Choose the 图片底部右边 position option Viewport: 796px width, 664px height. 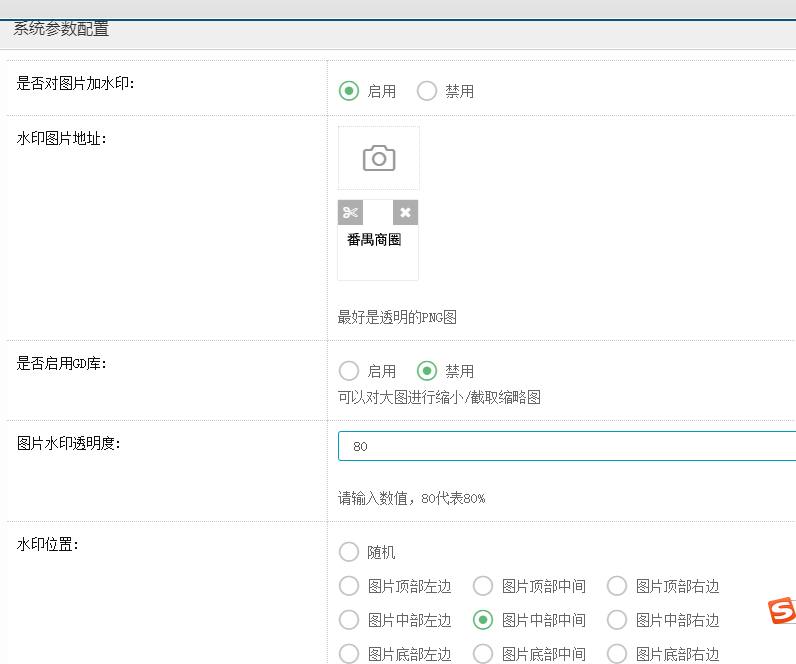(x=617, y=654)
